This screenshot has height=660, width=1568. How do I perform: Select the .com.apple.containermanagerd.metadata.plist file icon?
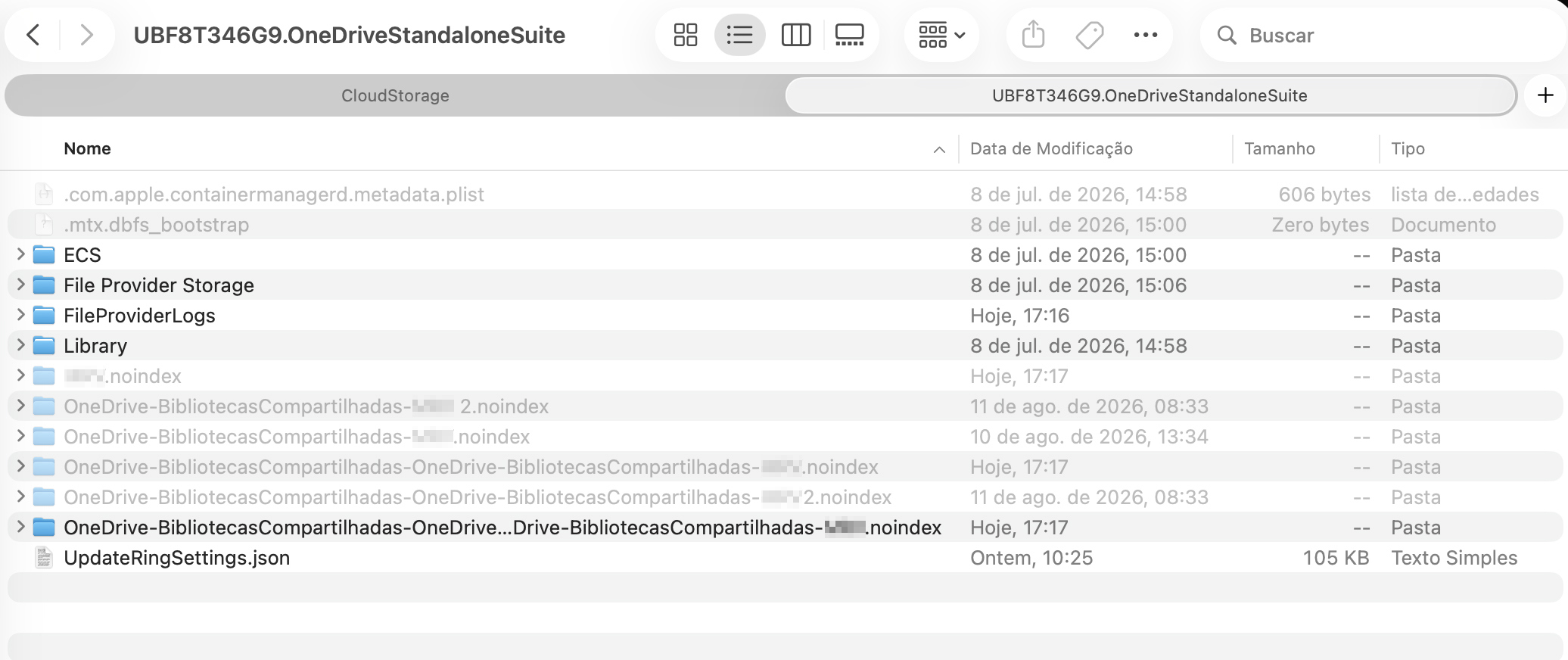coord(45,195)
